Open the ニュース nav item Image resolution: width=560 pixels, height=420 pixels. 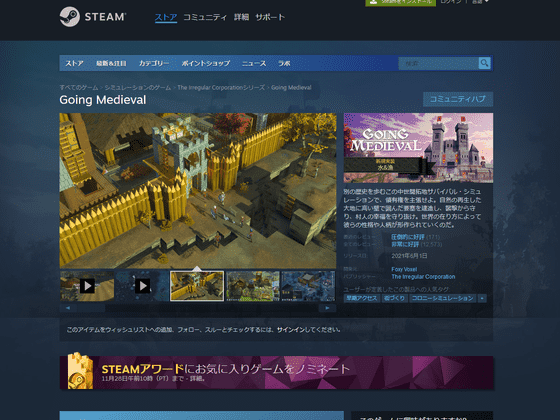pos(254,63)
